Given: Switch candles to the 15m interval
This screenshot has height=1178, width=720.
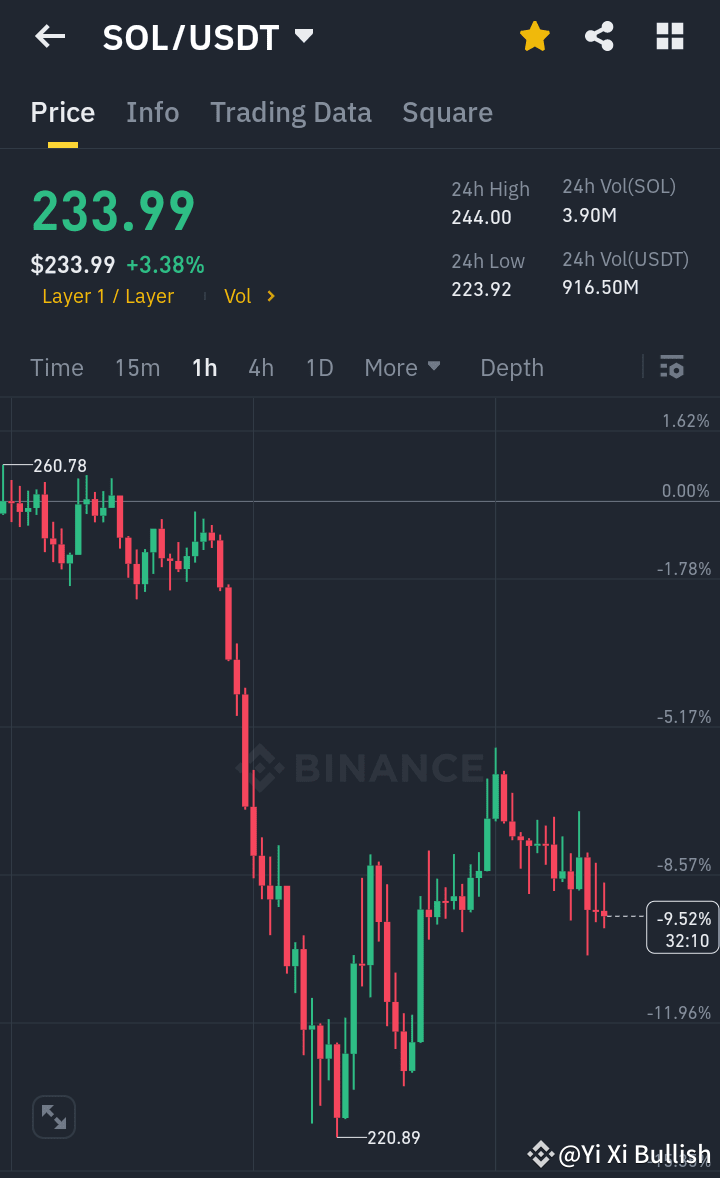Looking at the screenshot, I should [x=137, y=367].
